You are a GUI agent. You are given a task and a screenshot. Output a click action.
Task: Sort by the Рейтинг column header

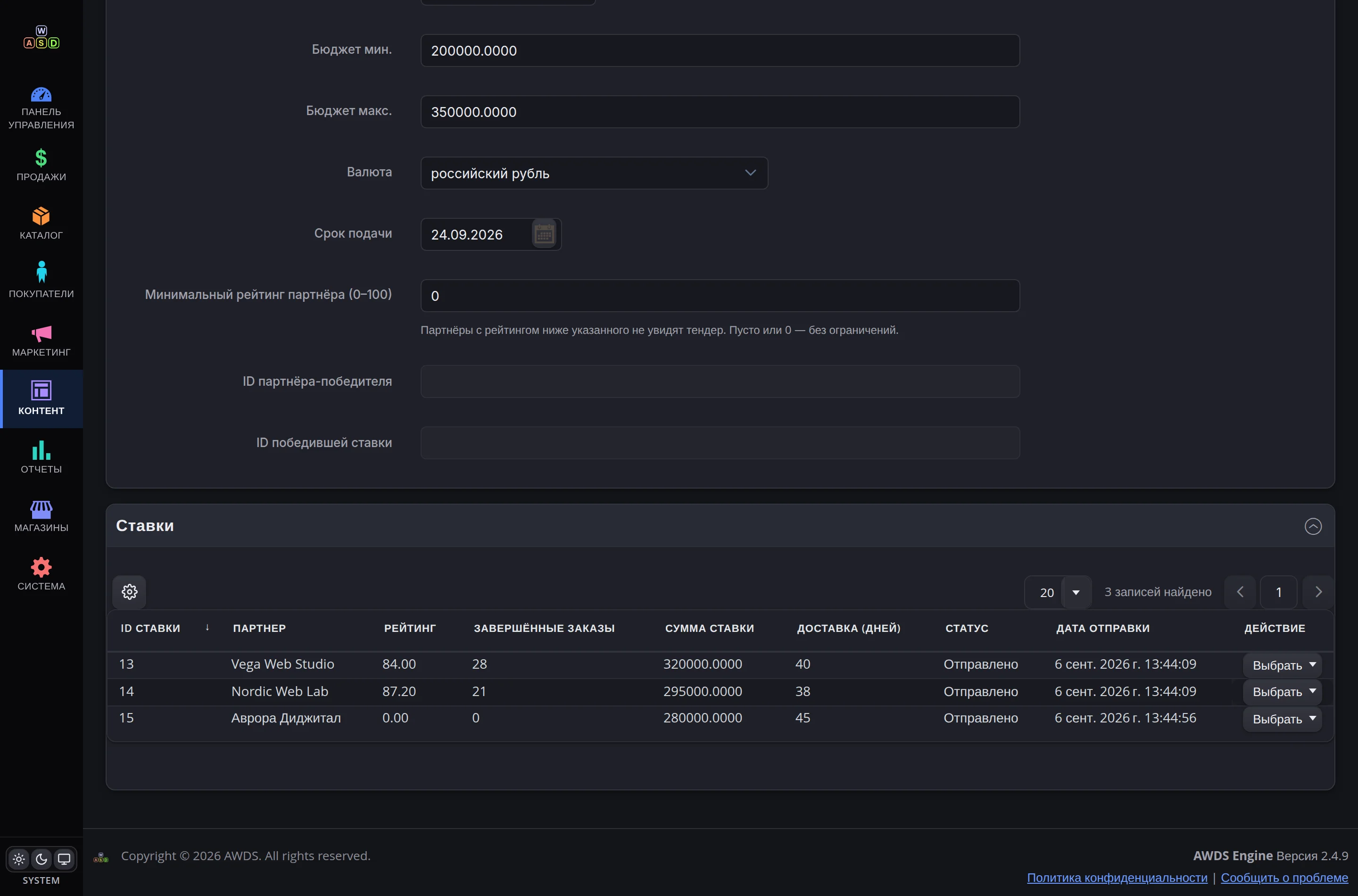[410, 628]
